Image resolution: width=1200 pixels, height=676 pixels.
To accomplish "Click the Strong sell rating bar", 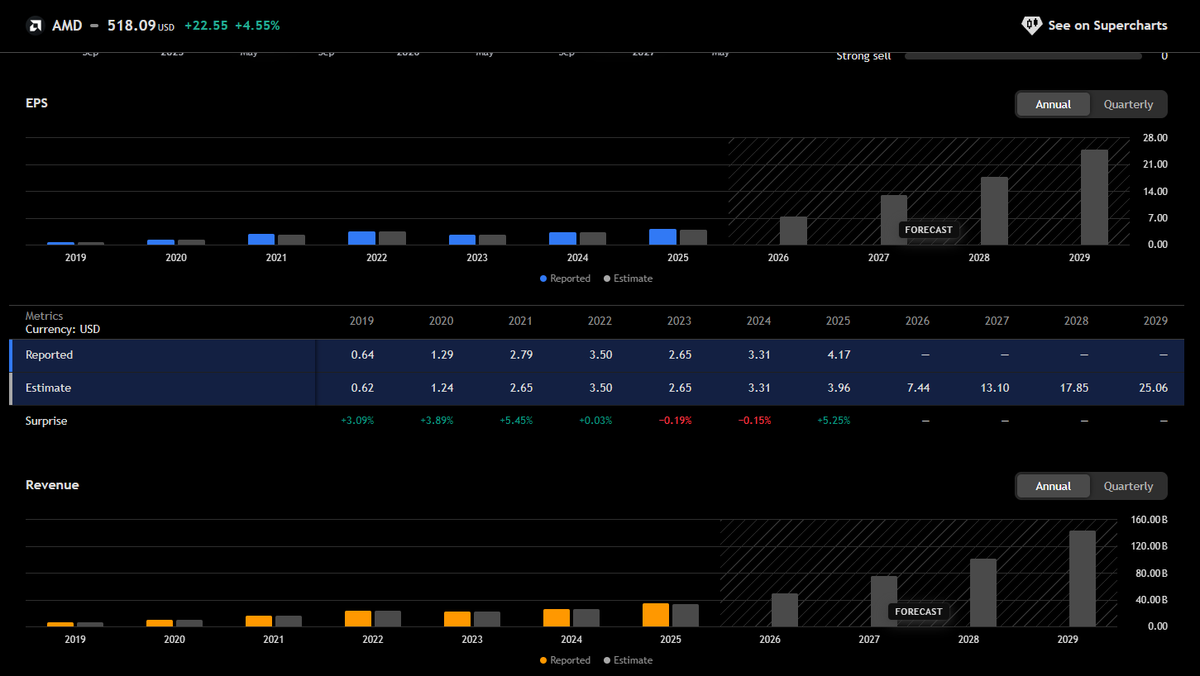I will click(x=1023, y=56).
